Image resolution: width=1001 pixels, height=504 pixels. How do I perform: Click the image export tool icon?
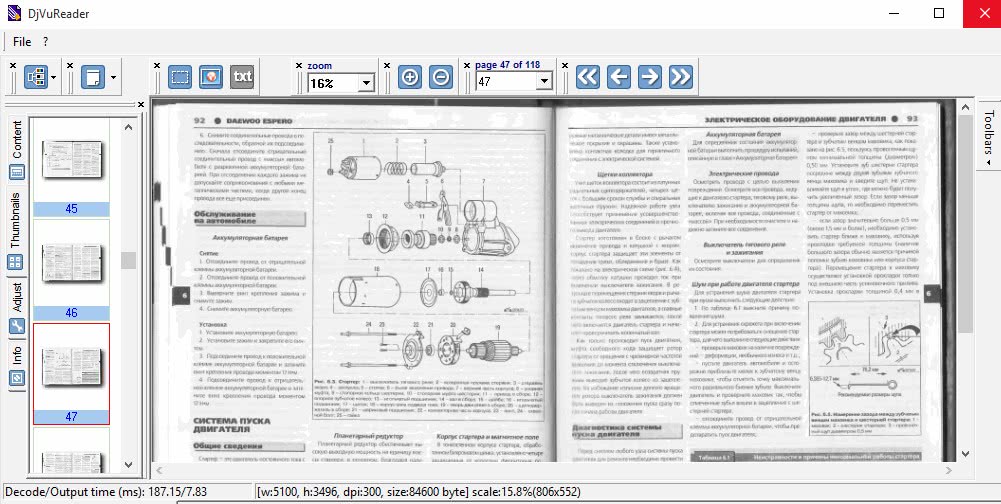[210, 77]
